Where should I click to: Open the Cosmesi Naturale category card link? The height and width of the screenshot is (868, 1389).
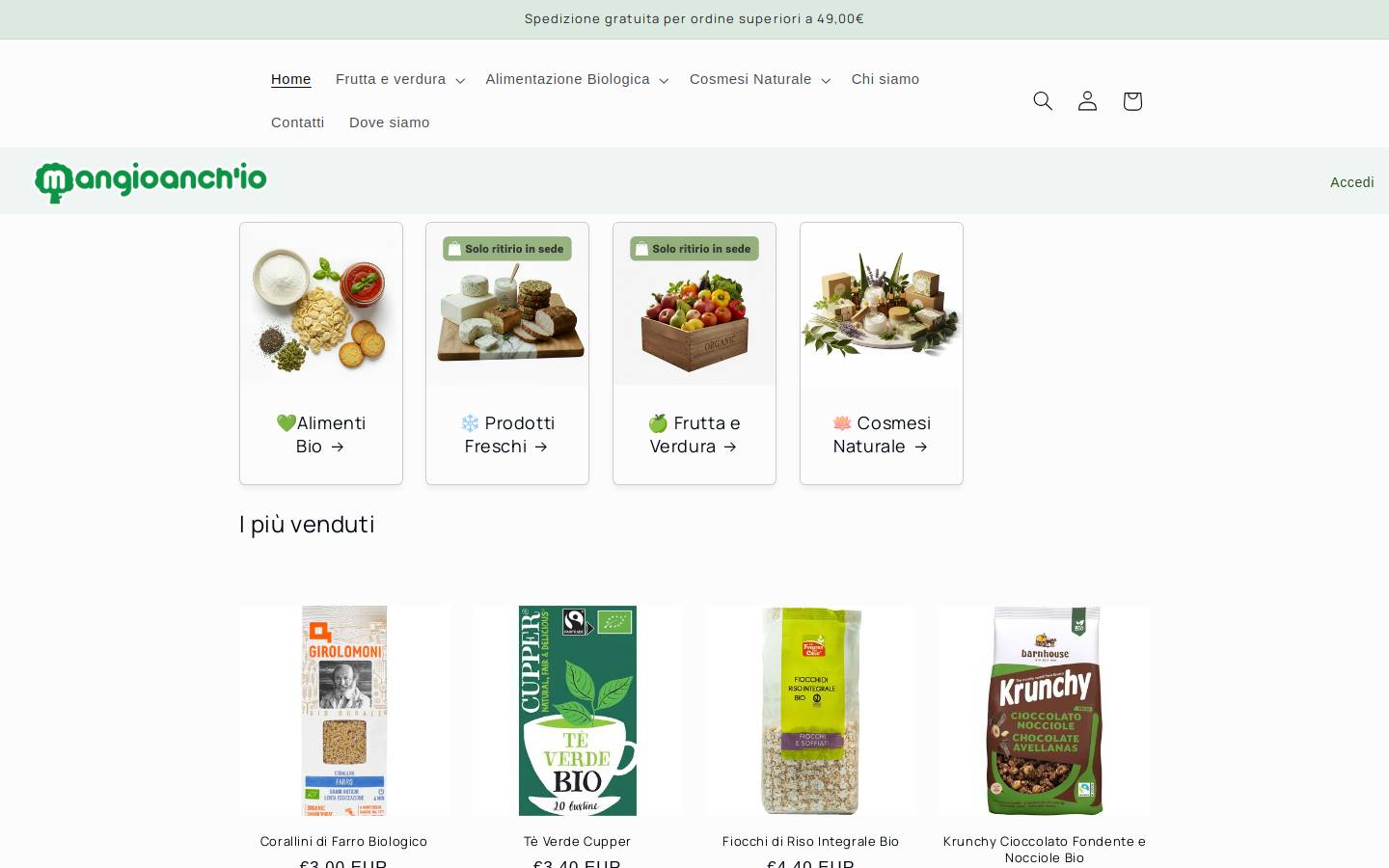point(882,434)
